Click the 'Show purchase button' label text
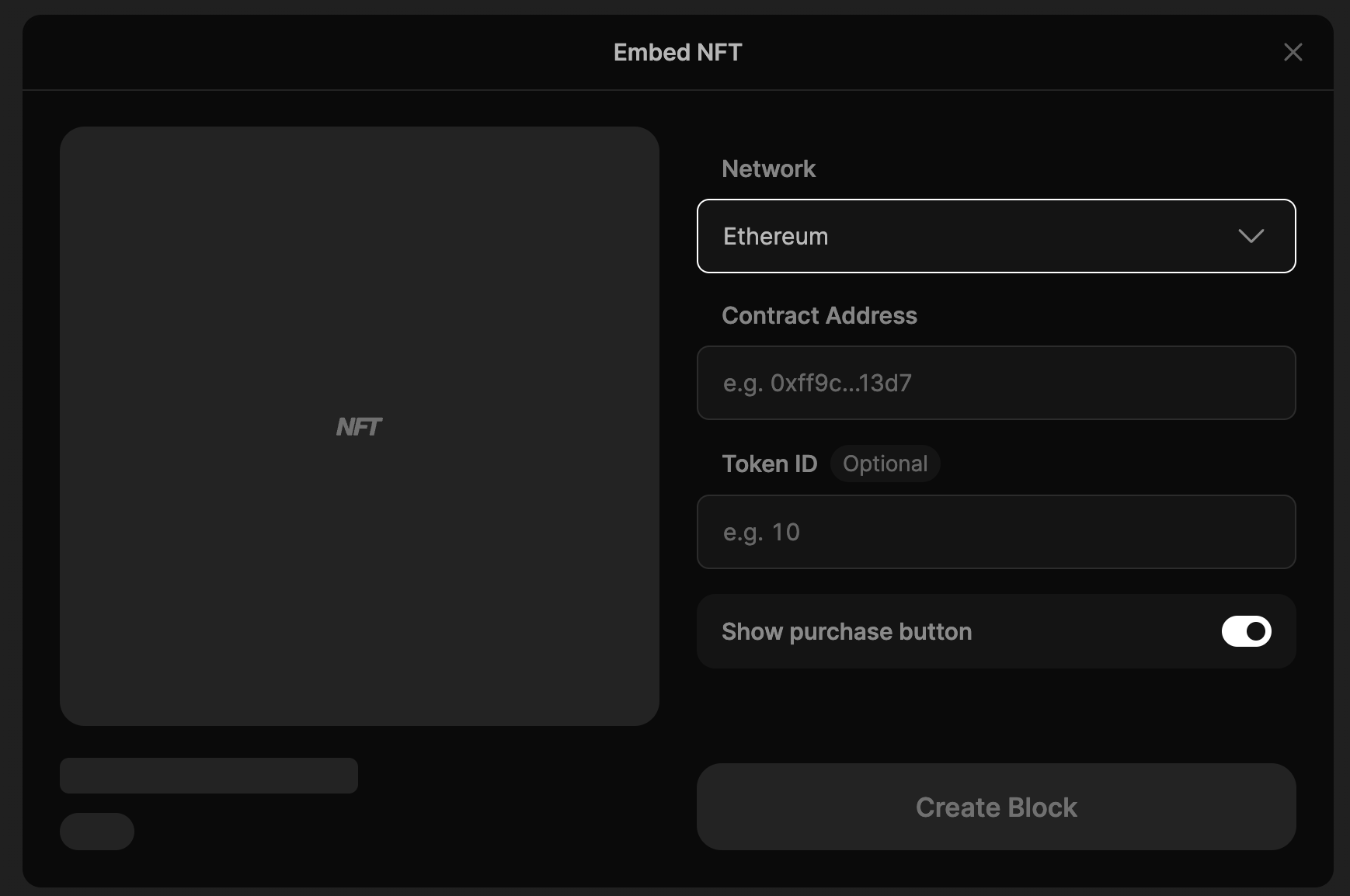 coord(846,631)
